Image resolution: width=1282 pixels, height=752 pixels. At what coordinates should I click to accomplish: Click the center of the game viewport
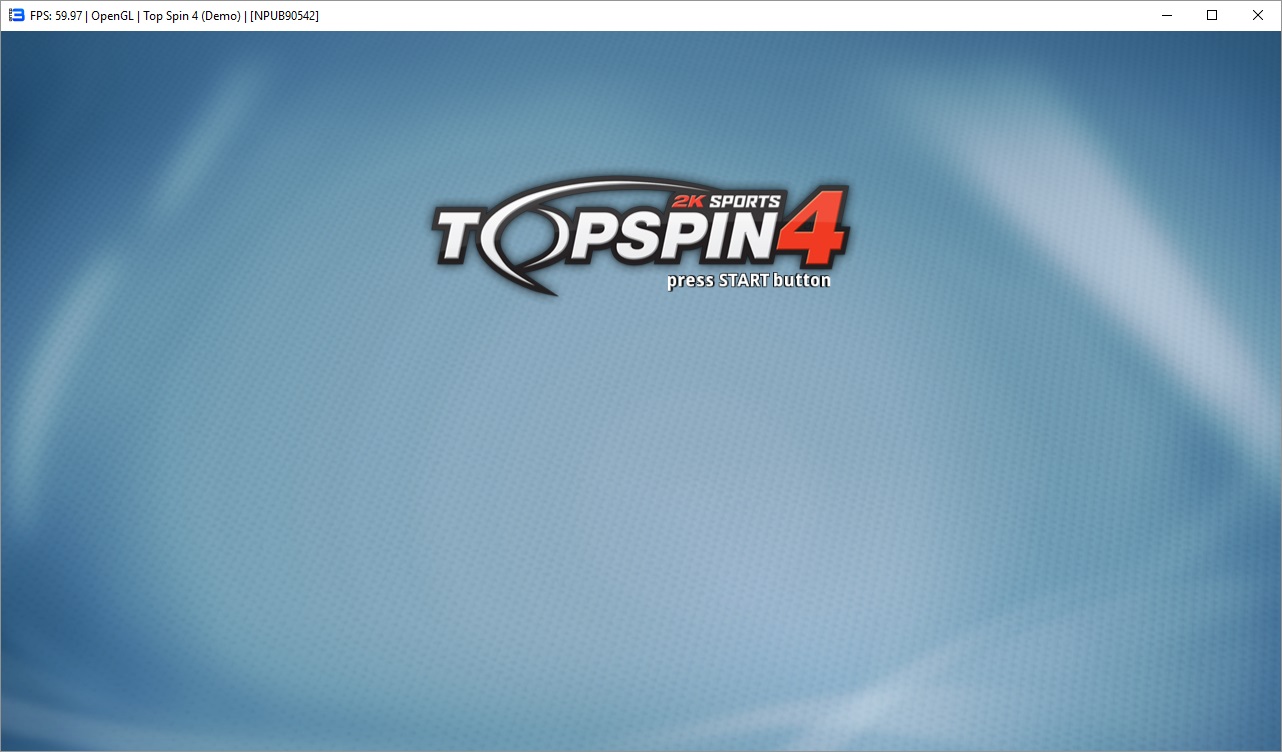pos(641,391)
